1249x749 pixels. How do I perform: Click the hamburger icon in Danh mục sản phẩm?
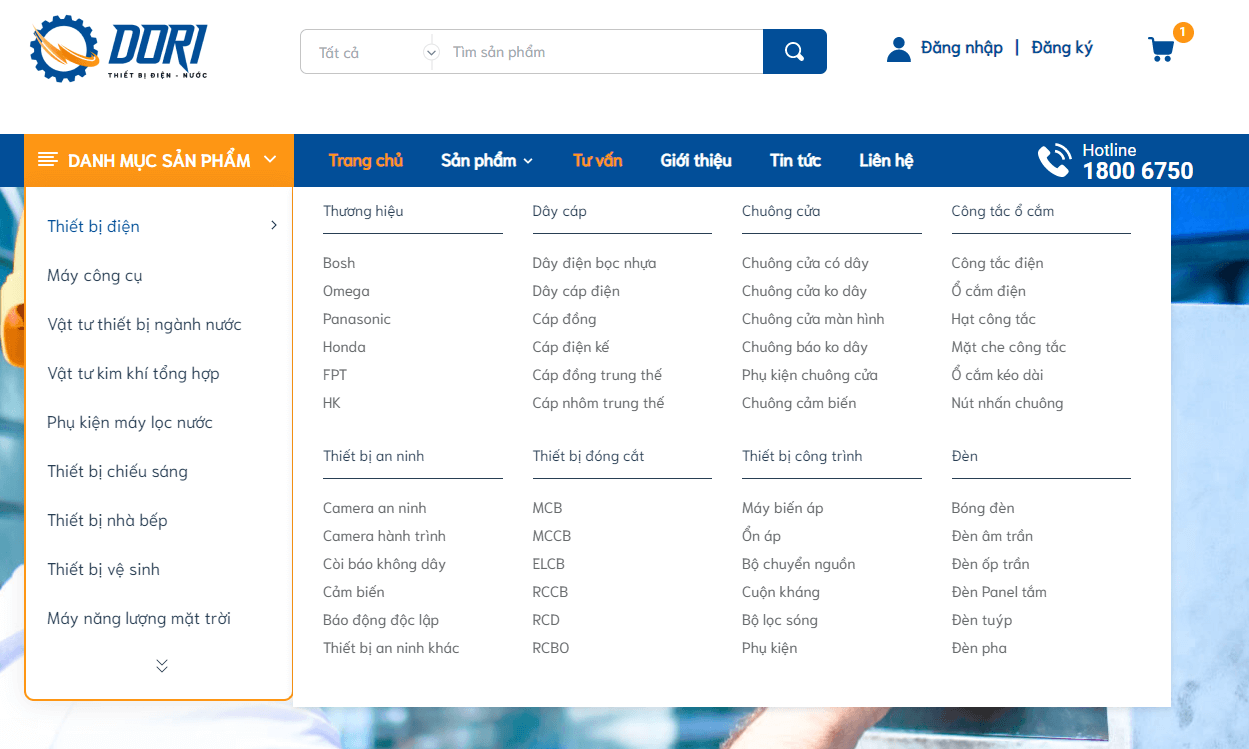pyautogui.click(x=48, y=159)
